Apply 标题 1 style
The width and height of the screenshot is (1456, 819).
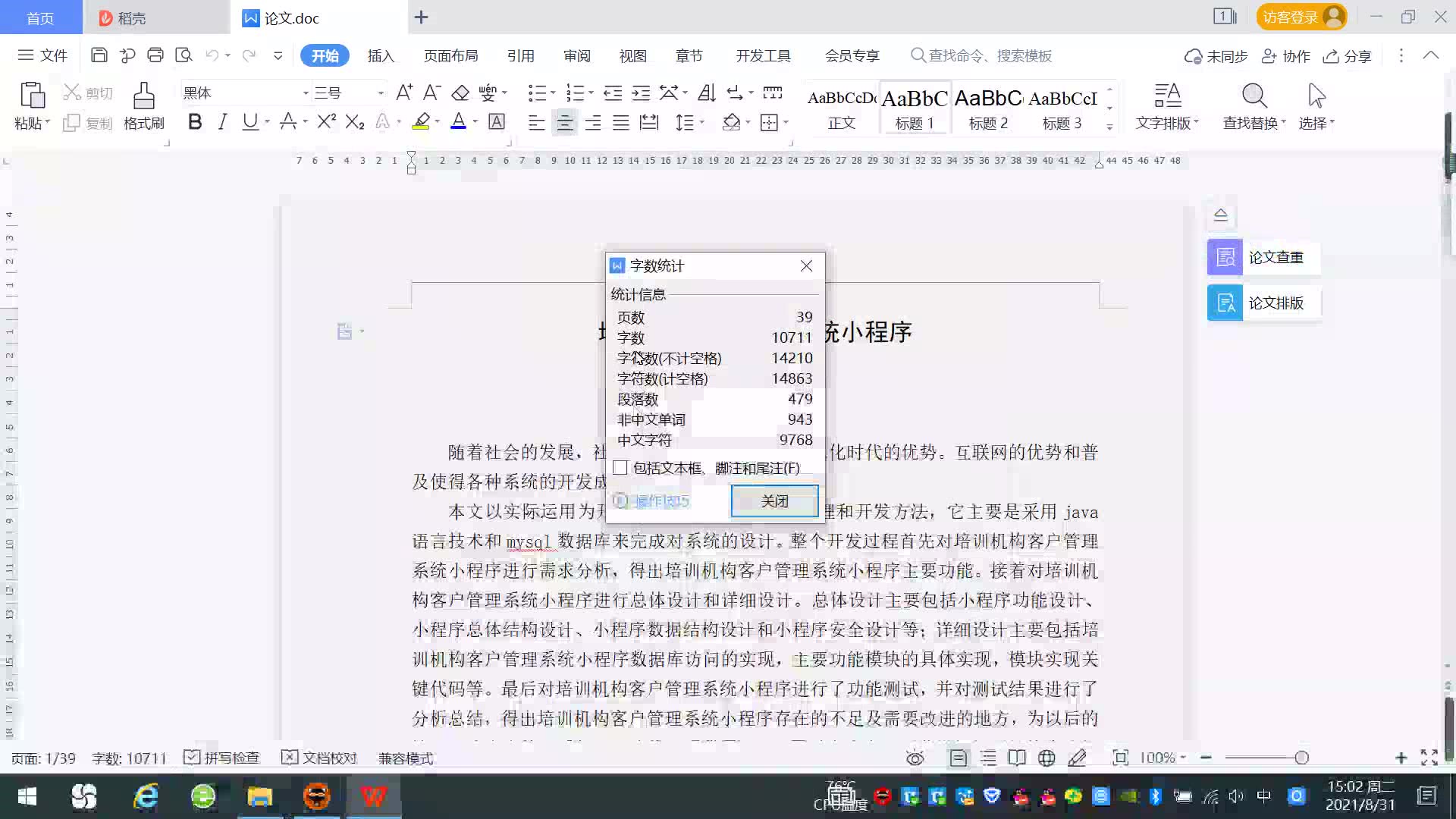pyautogui.click(x=915, y=108)
